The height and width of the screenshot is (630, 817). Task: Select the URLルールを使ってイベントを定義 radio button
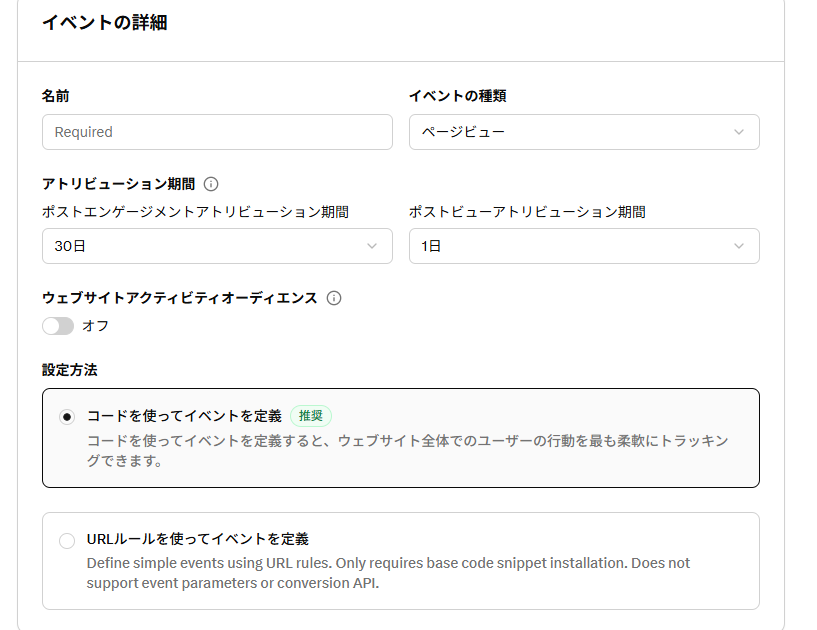coord(67,541)
